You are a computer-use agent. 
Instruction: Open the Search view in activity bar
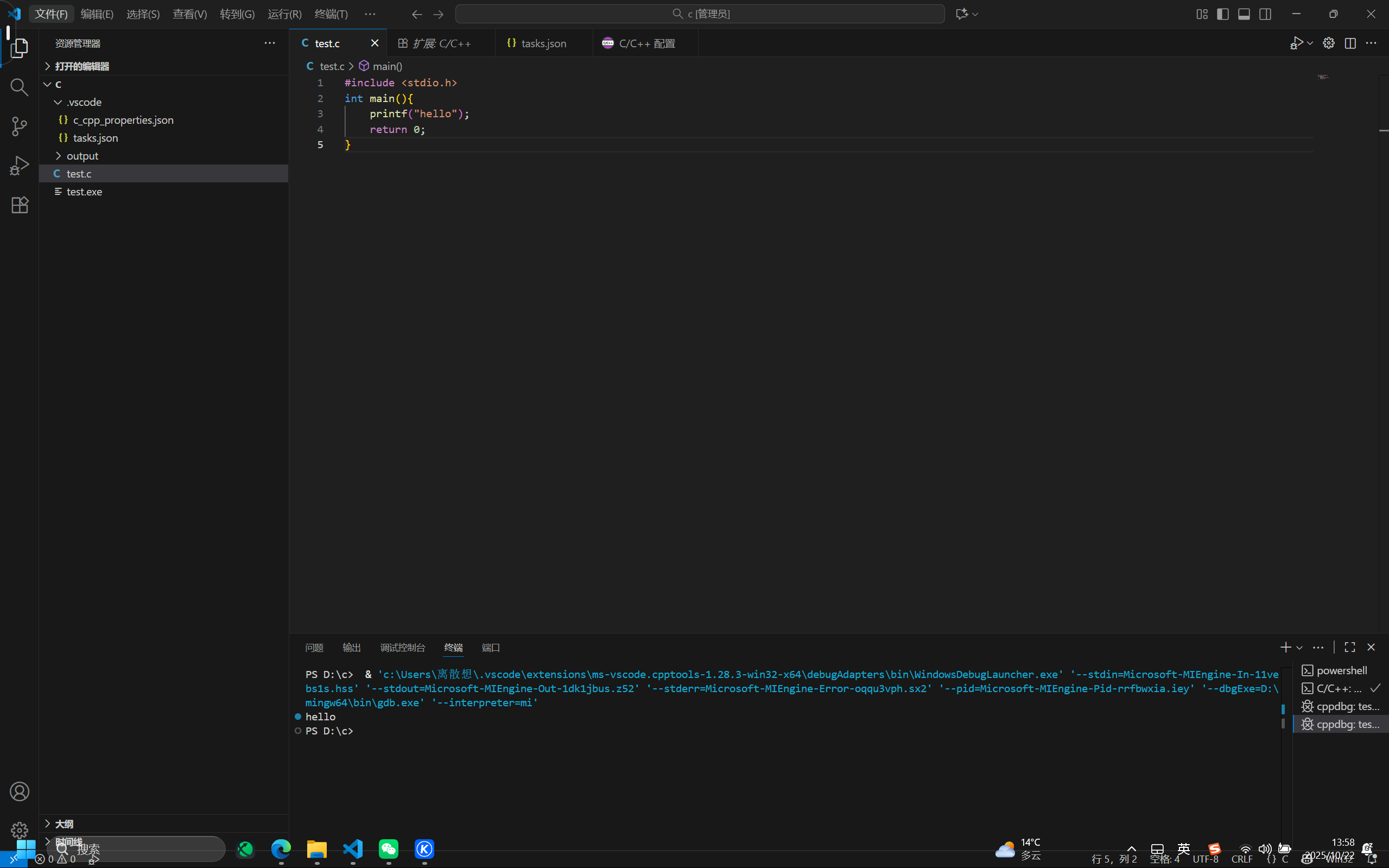point(19,87)
